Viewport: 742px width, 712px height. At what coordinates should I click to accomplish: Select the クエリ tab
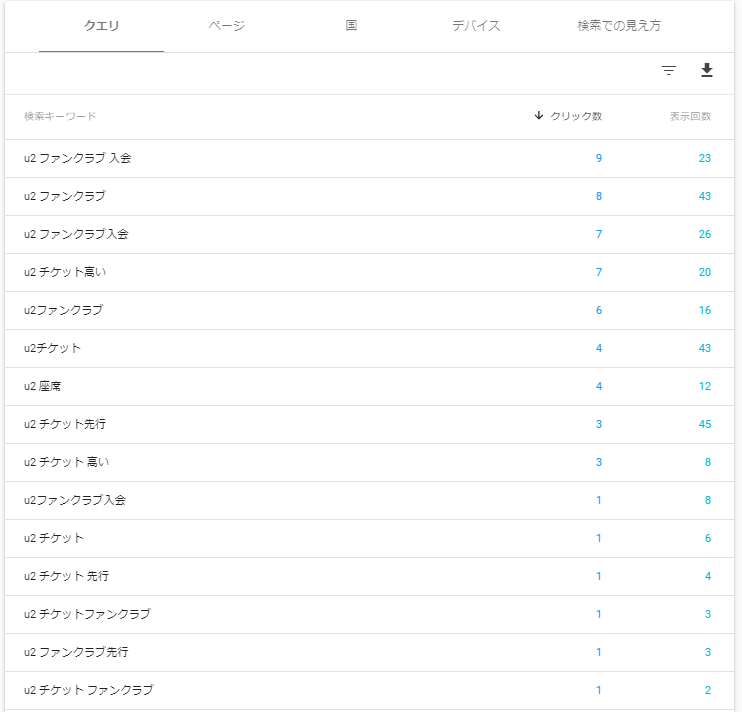click(101, 26)
